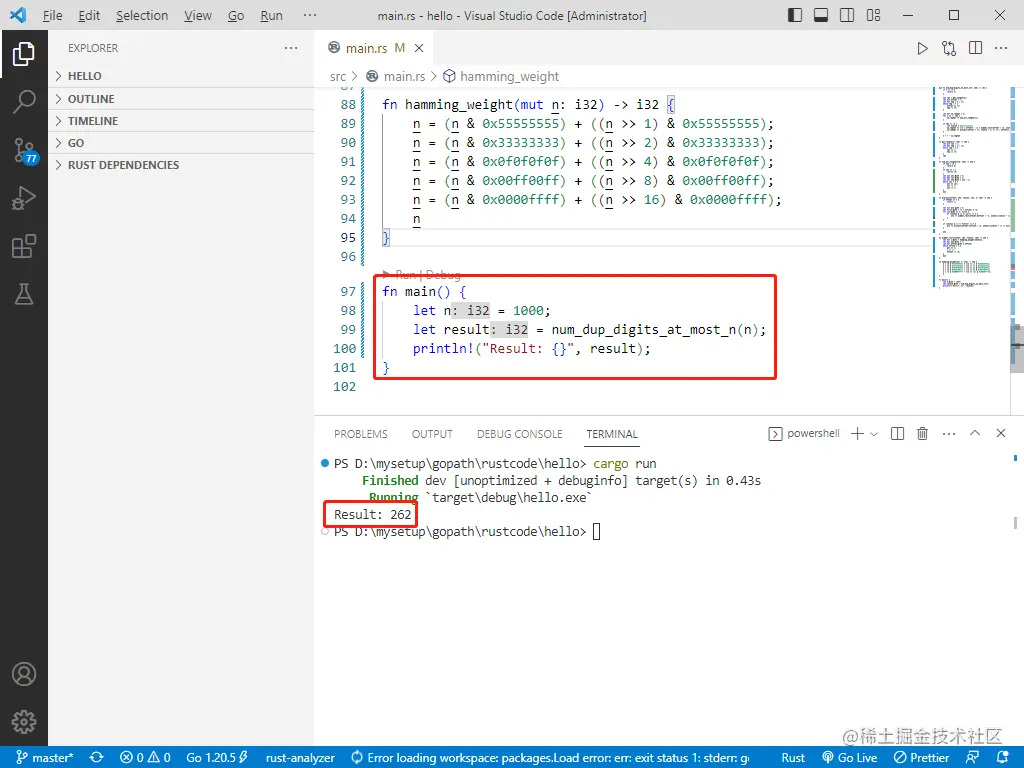Kill terminal with the trash icon
This screenshot has width=1024, height=768.
(x=922, y=433)
